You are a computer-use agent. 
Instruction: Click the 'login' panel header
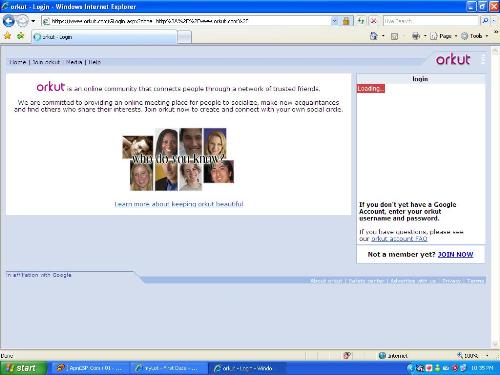[x=420, y=79]
